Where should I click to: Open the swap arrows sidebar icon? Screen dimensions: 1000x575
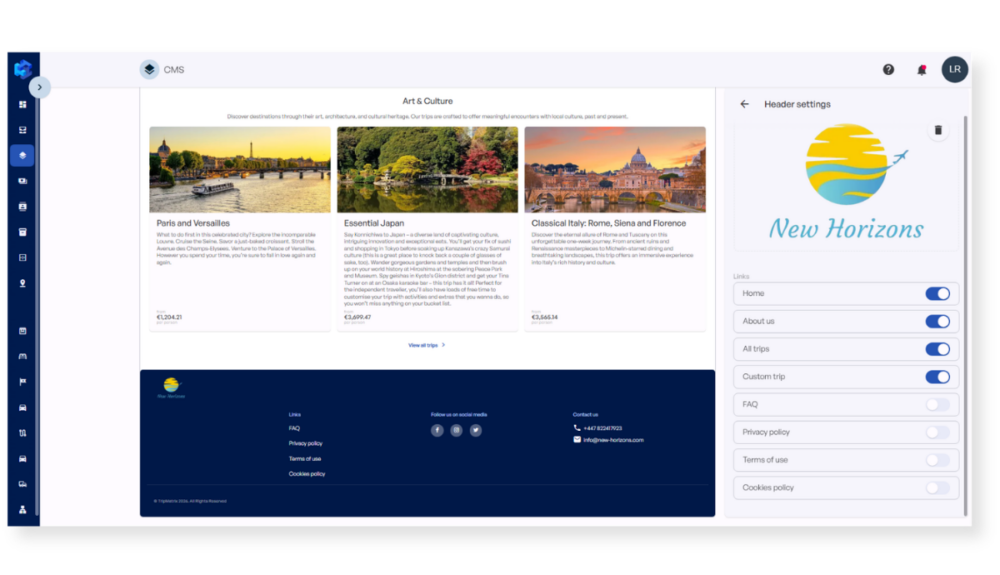point(22,433)
